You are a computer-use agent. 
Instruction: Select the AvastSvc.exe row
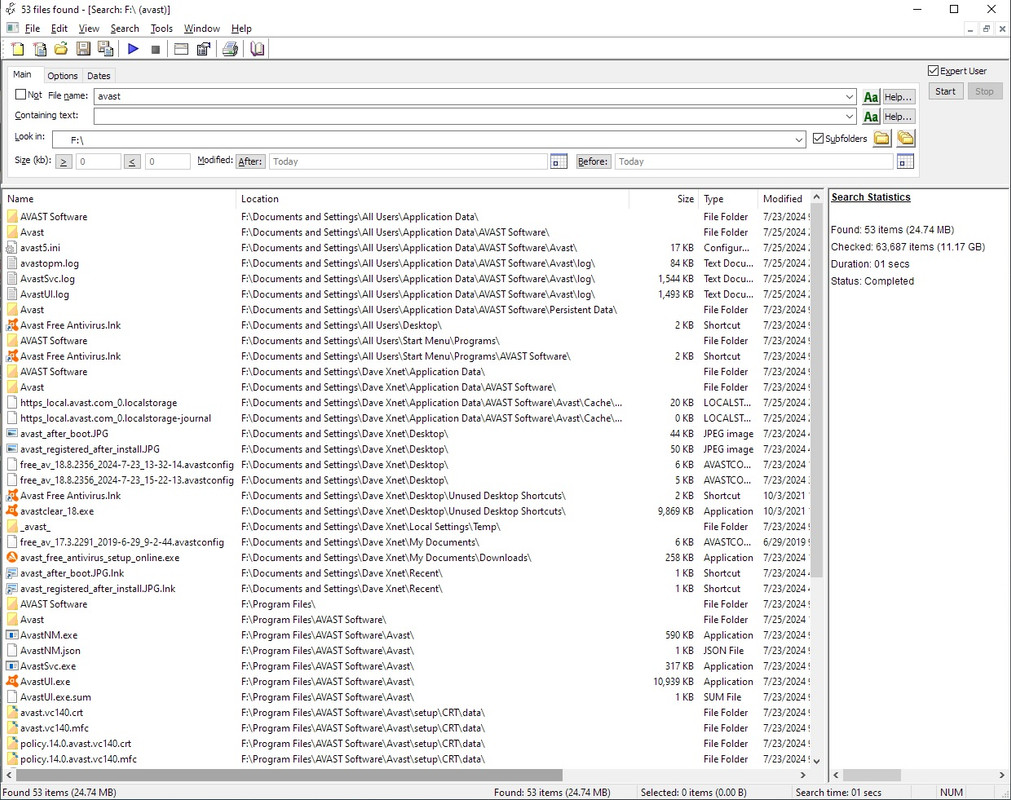[406, 666]
